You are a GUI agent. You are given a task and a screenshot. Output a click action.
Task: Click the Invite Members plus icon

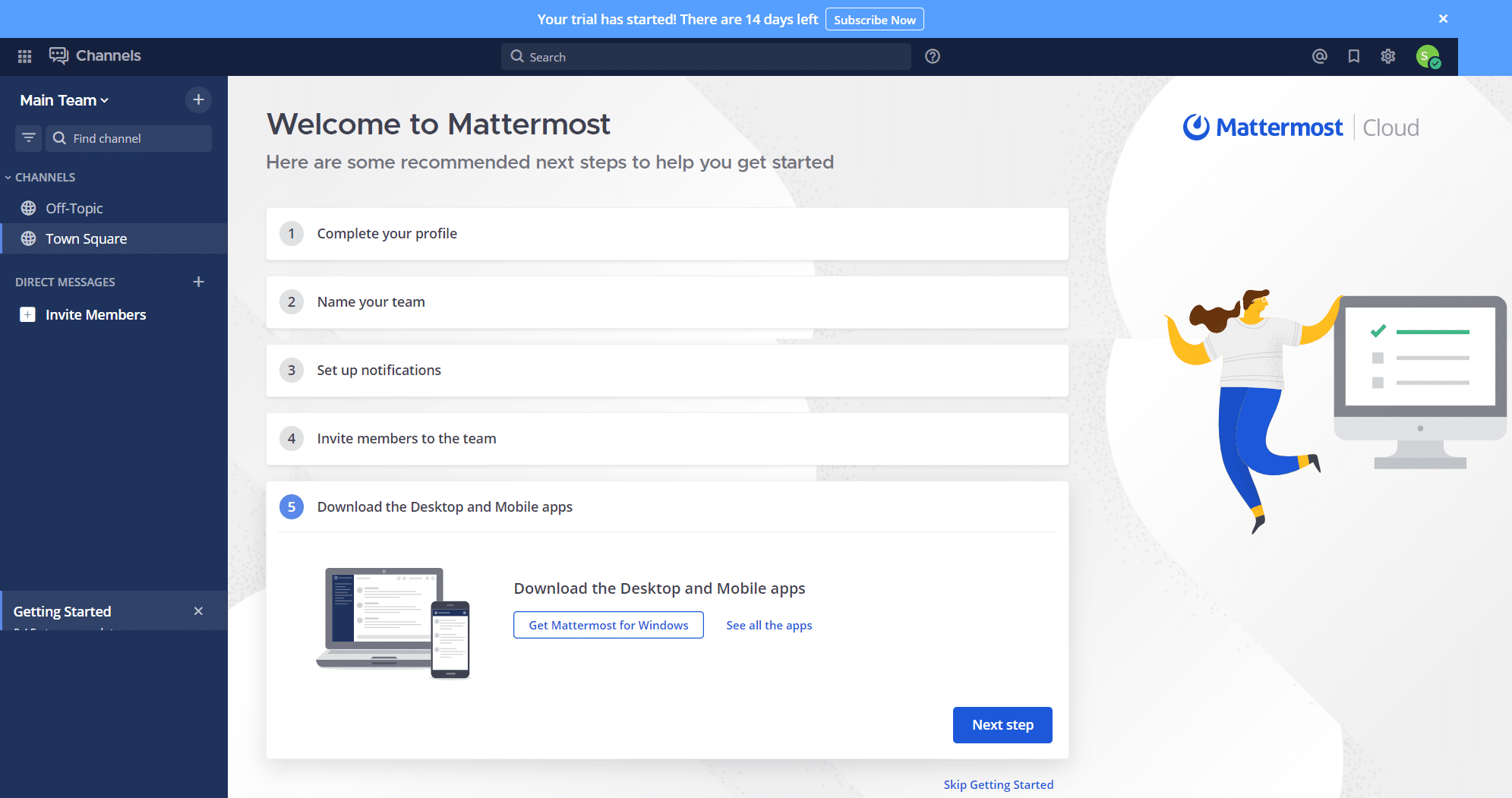[x=27, y=314]
